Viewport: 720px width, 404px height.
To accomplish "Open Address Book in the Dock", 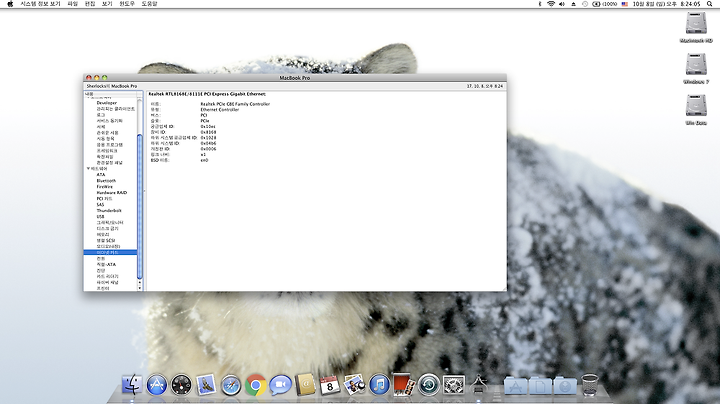I will 305,385.
